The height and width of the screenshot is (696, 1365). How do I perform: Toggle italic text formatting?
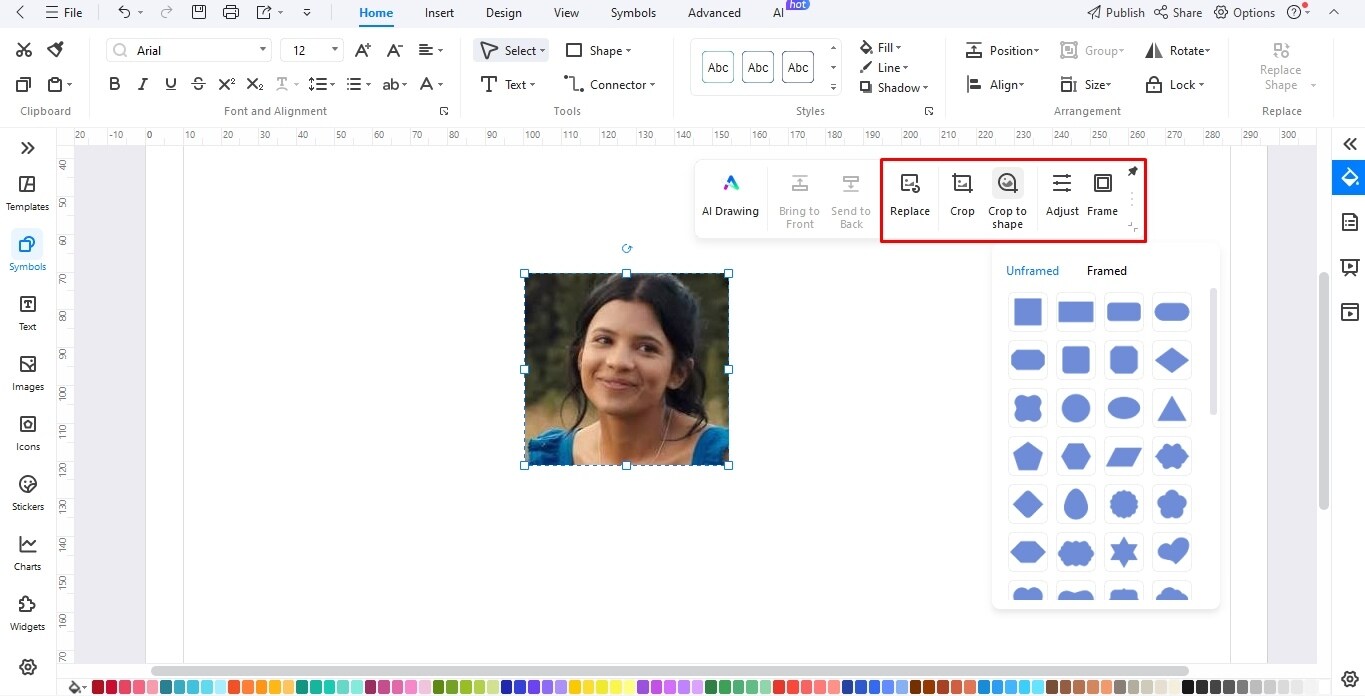point(143,84)
